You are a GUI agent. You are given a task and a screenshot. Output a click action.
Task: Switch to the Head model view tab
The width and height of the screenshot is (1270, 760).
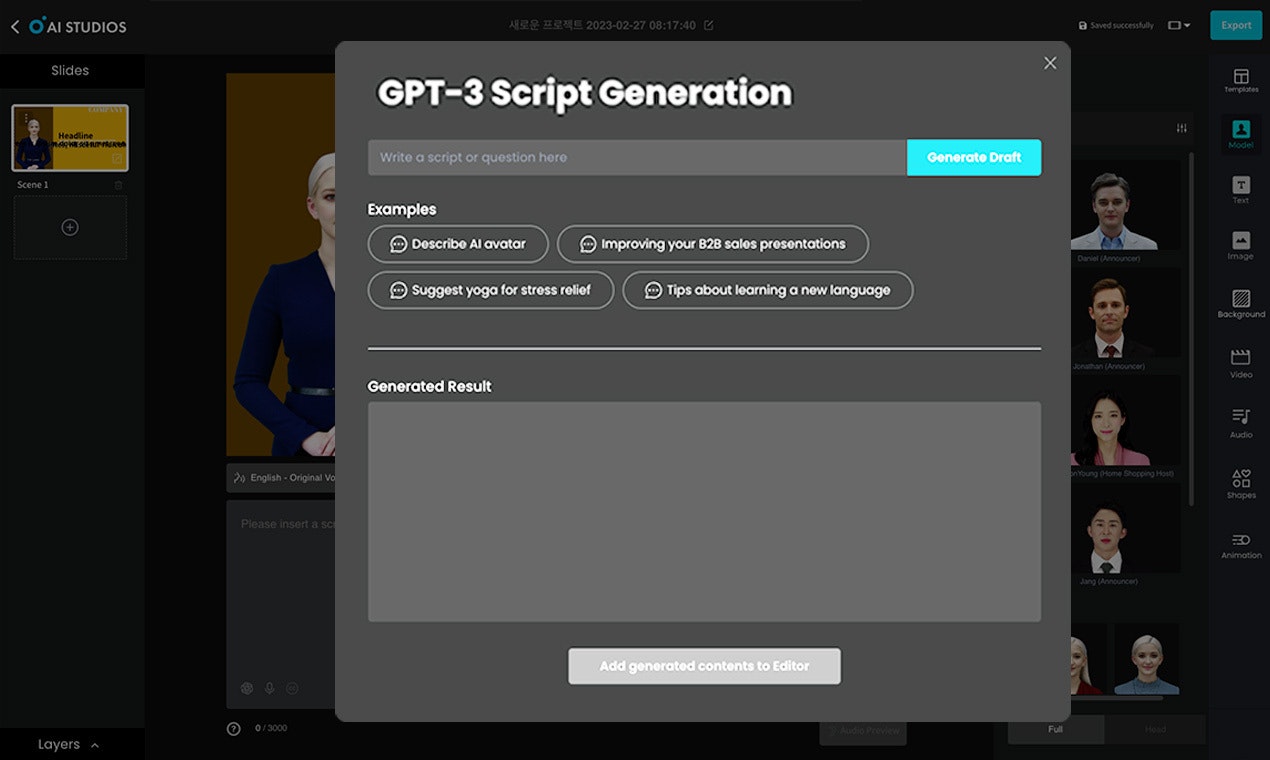coord(1155,729)
